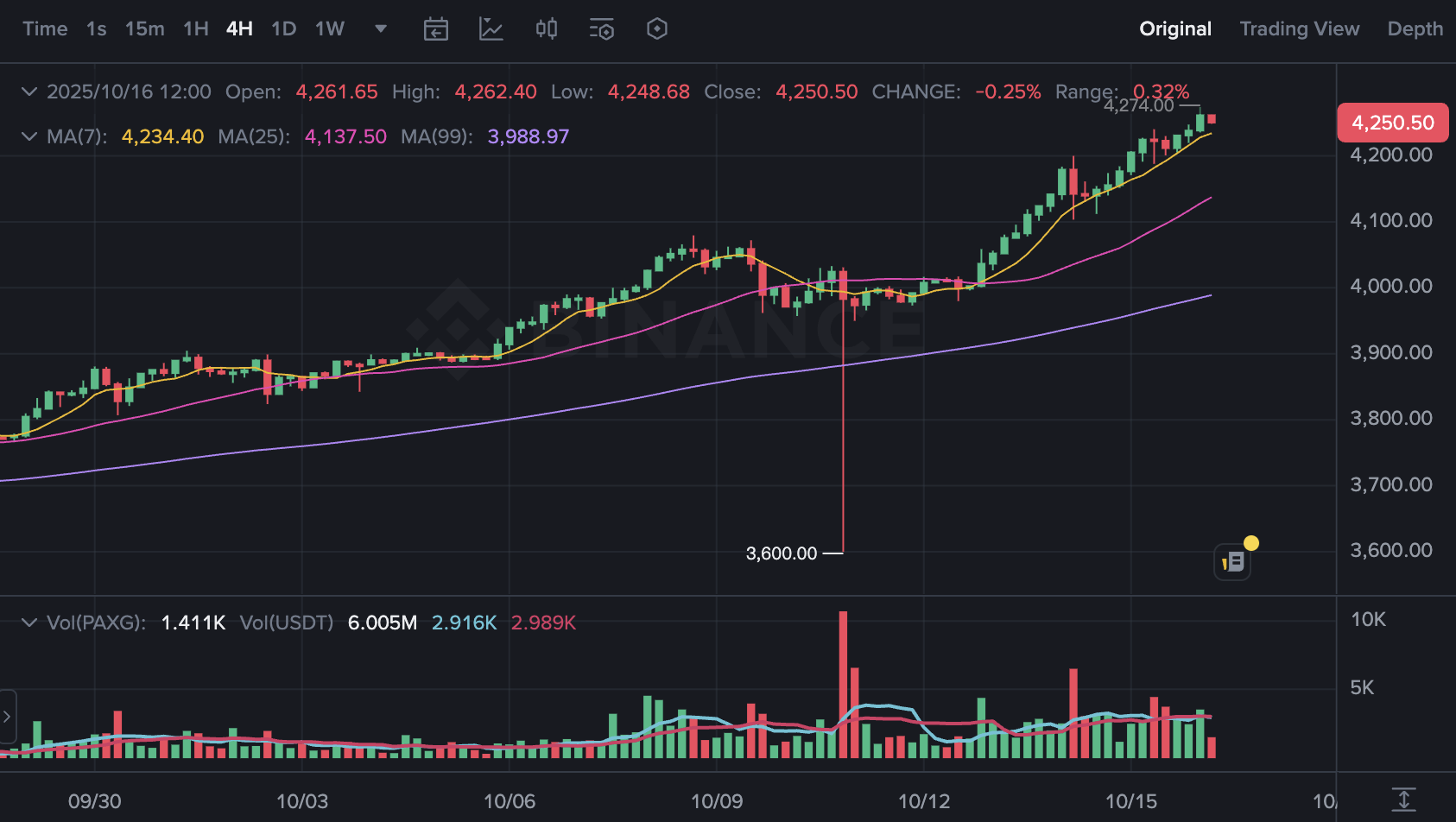Open the calendar date picker icon

[x=436, y=29]
